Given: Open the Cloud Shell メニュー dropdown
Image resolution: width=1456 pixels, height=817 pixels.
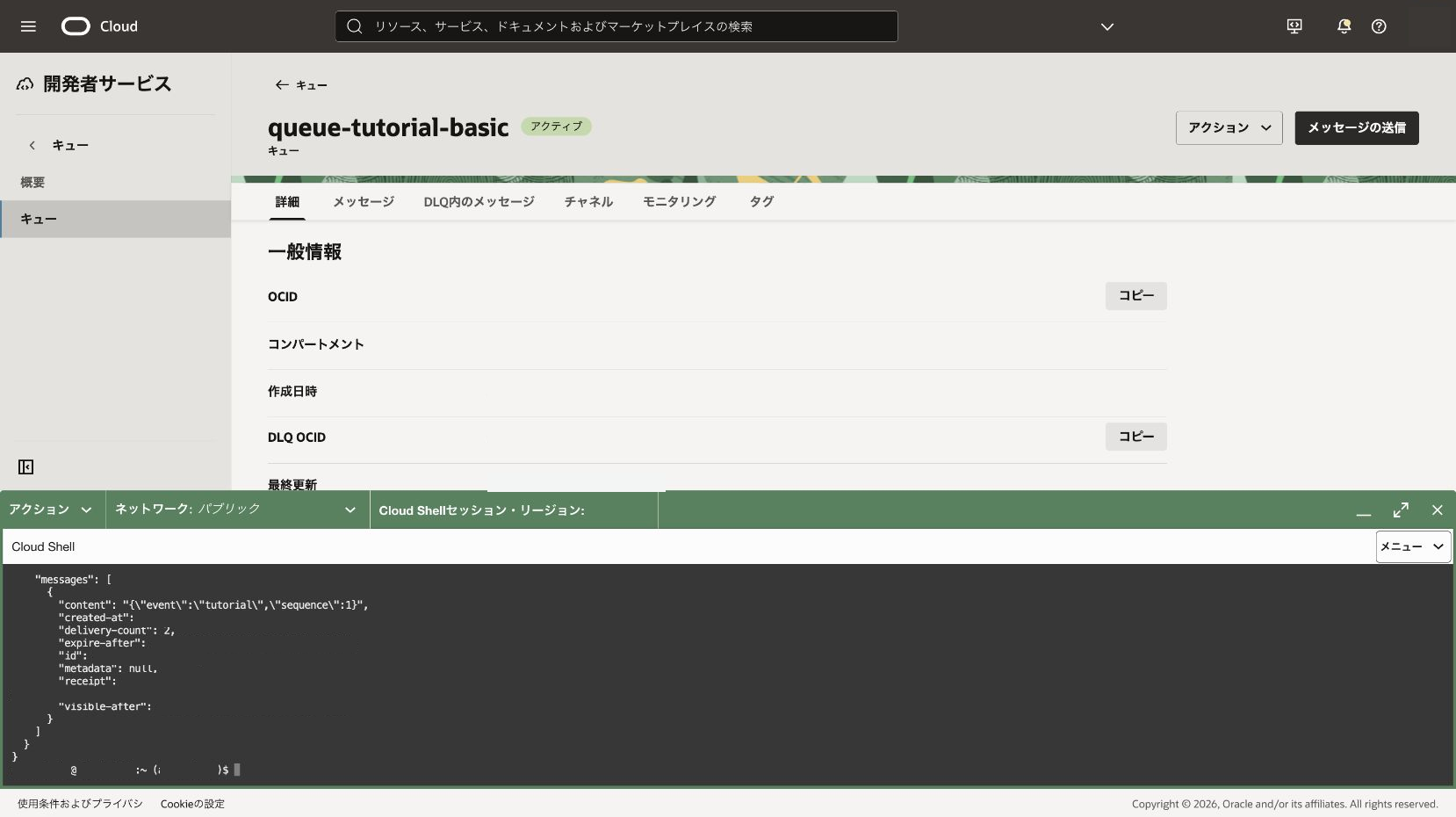Looking at the screenshot, I should click(x=1413, y=546).
